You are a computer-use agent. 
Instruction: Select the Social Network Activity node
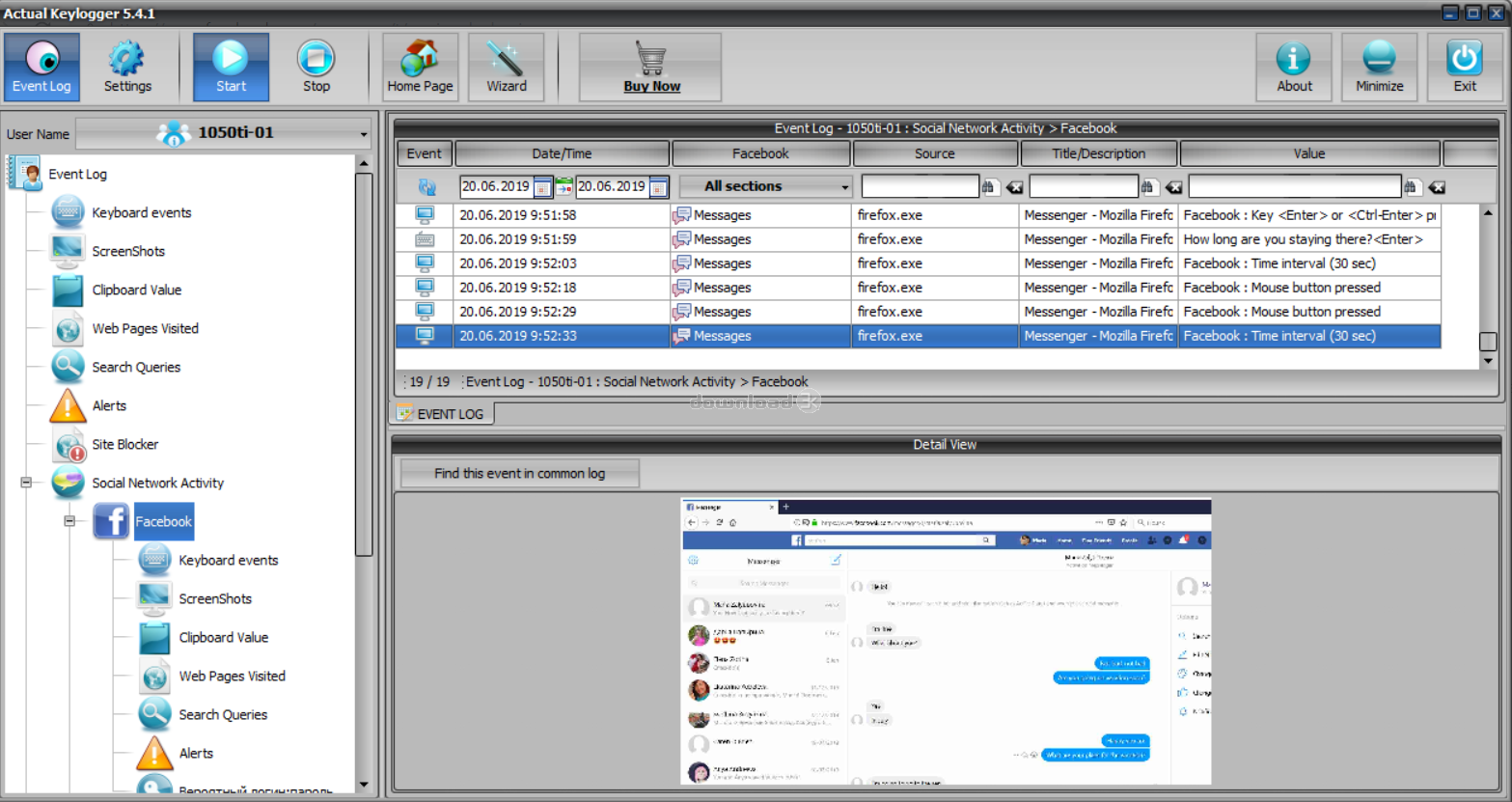157,483
